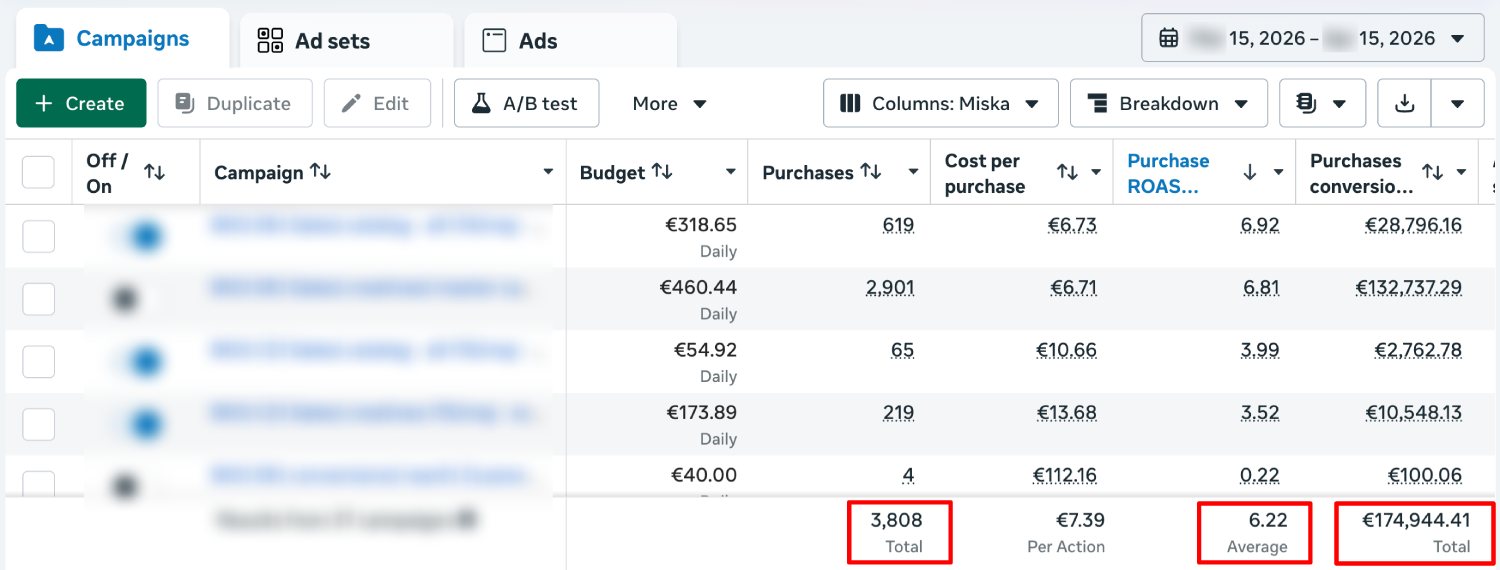Viewport: 1500px width, 570px height.
Task: Click the €460.44 daily budget cell
Action: click(657, 299)
